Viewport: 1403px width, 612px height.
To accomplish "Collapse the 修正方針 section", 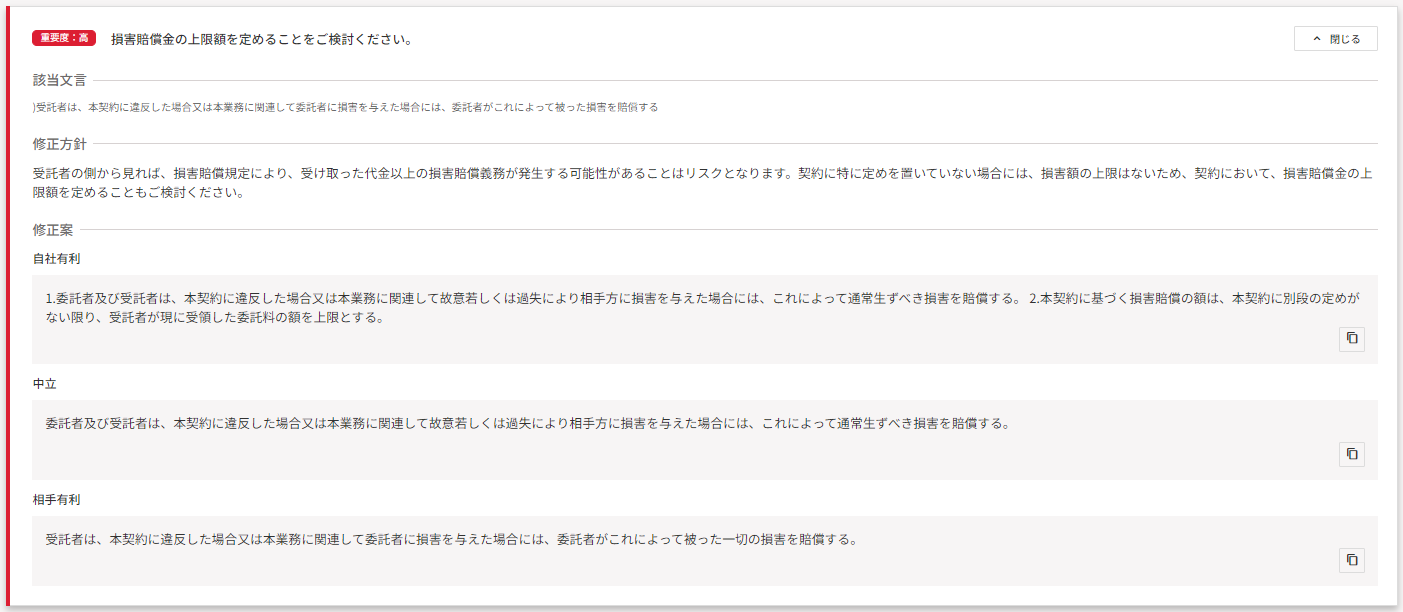I will (x=56, y=142).
